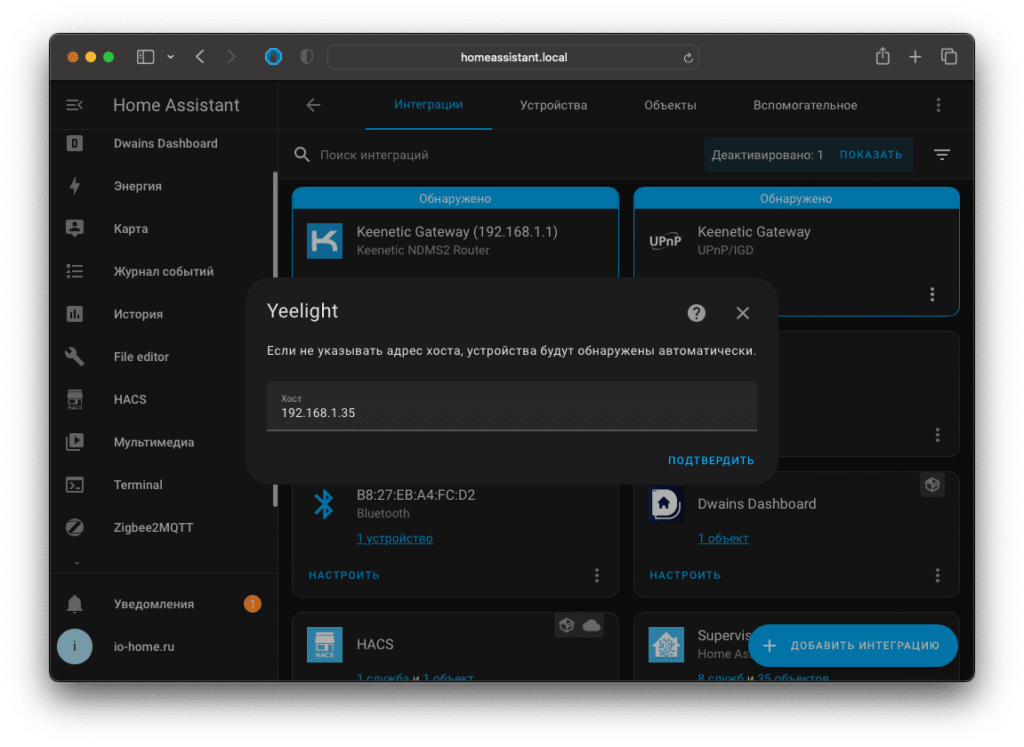Collapse the Home Assistant sidebar menu icon
1024x747 pixels.
74,105
